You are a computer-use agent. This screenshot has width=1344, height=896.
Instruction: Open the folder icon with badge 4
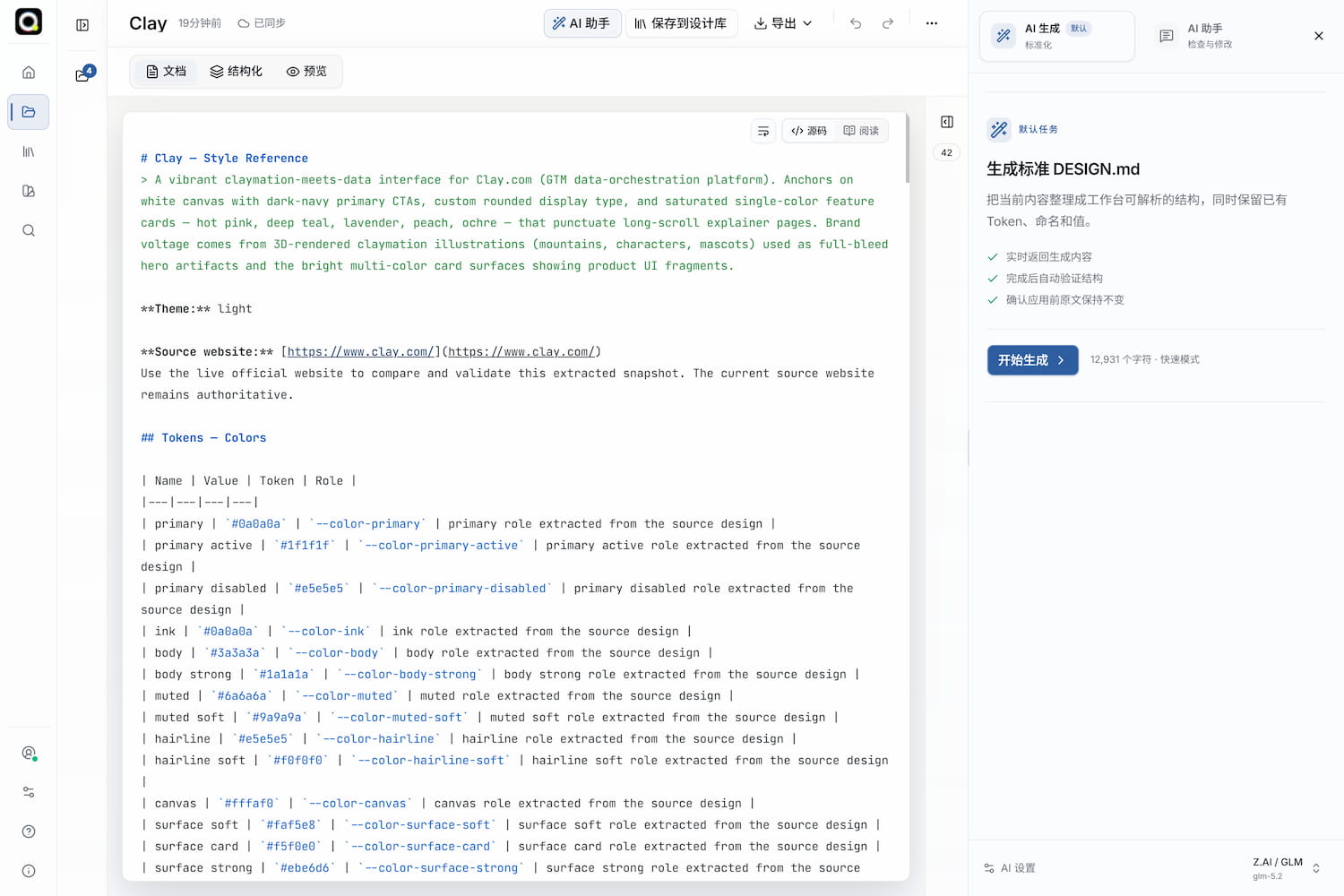click(x=83, y=74)
